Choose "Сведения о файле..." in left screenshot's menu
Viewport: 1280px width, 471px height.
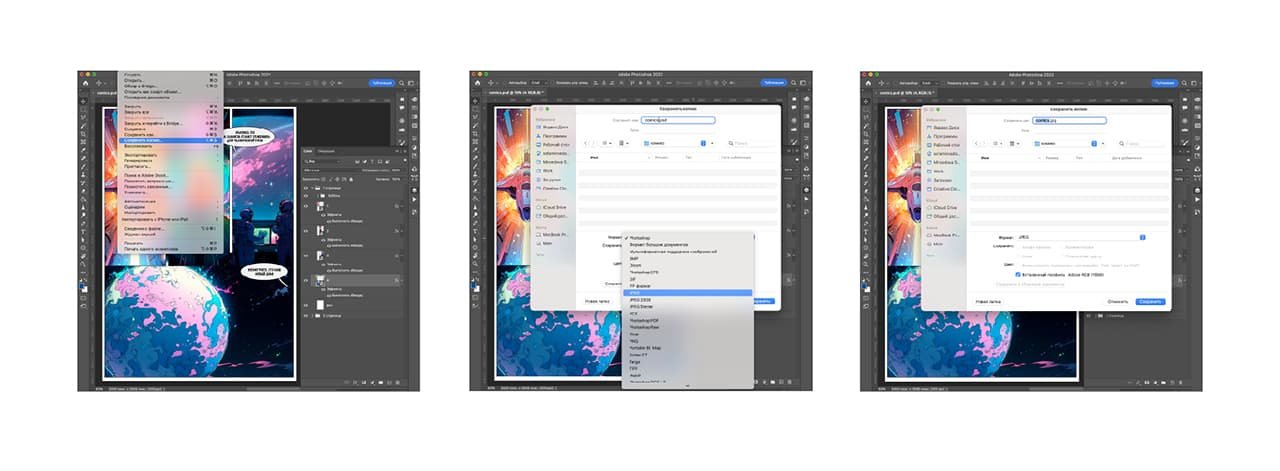pos(170,228)
